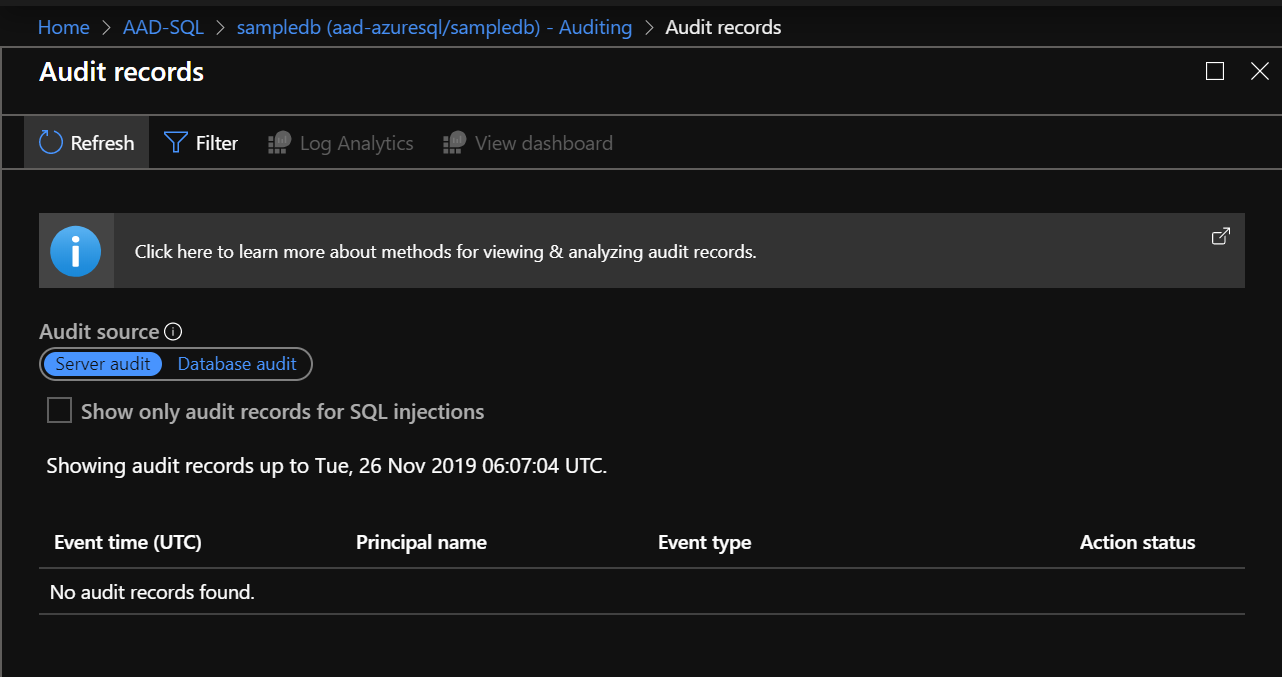Navigate to AAD-SQL breadcrumb
The height and width of the screenshot is (677, 1282).
[x=163, y=27]
